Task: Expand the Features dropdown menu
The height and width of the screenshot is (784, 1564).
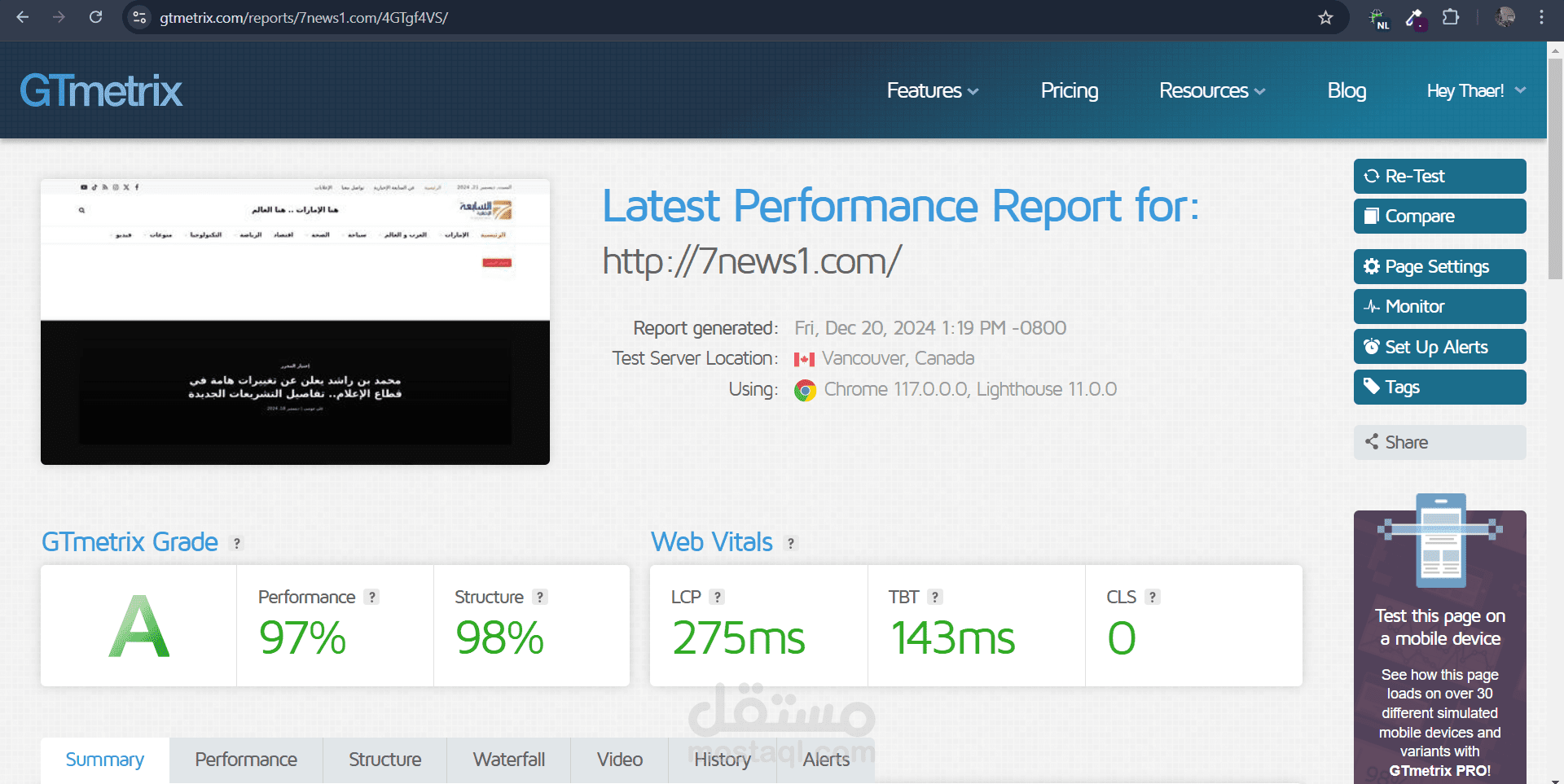Action: point(932,90)
